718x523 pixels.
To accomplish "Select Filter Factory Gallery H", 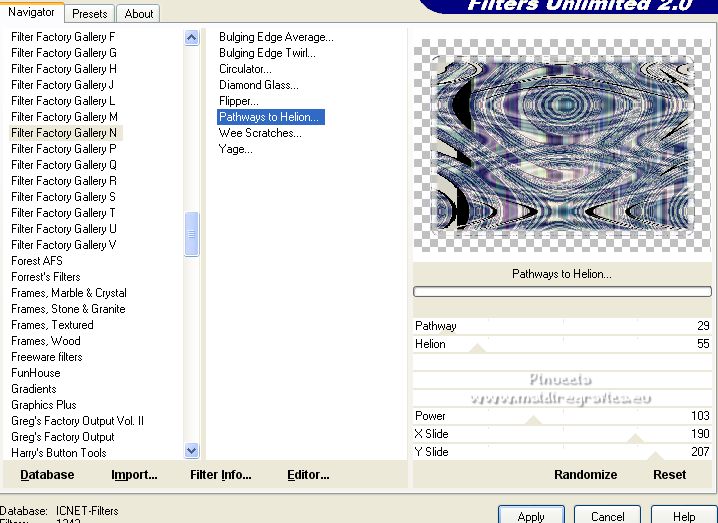I will pos(64,69).
